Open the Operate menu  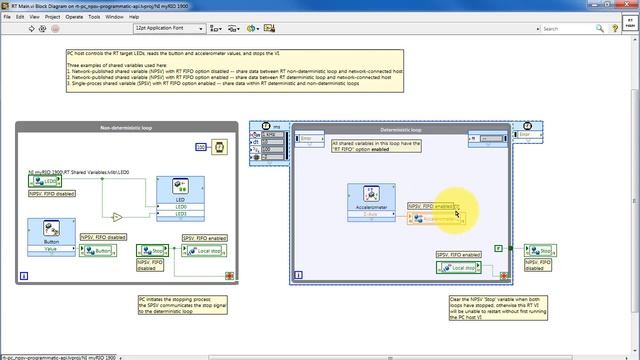[74, 17]
